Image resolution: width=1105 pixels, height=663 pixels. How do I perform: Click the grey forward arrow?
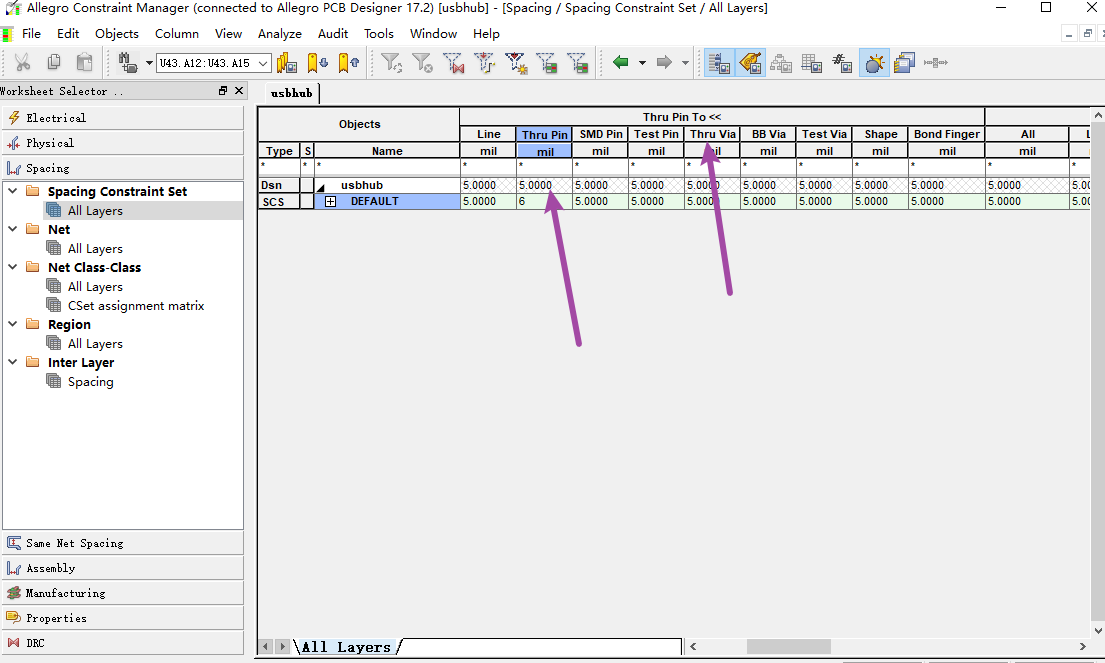point(664,62)
